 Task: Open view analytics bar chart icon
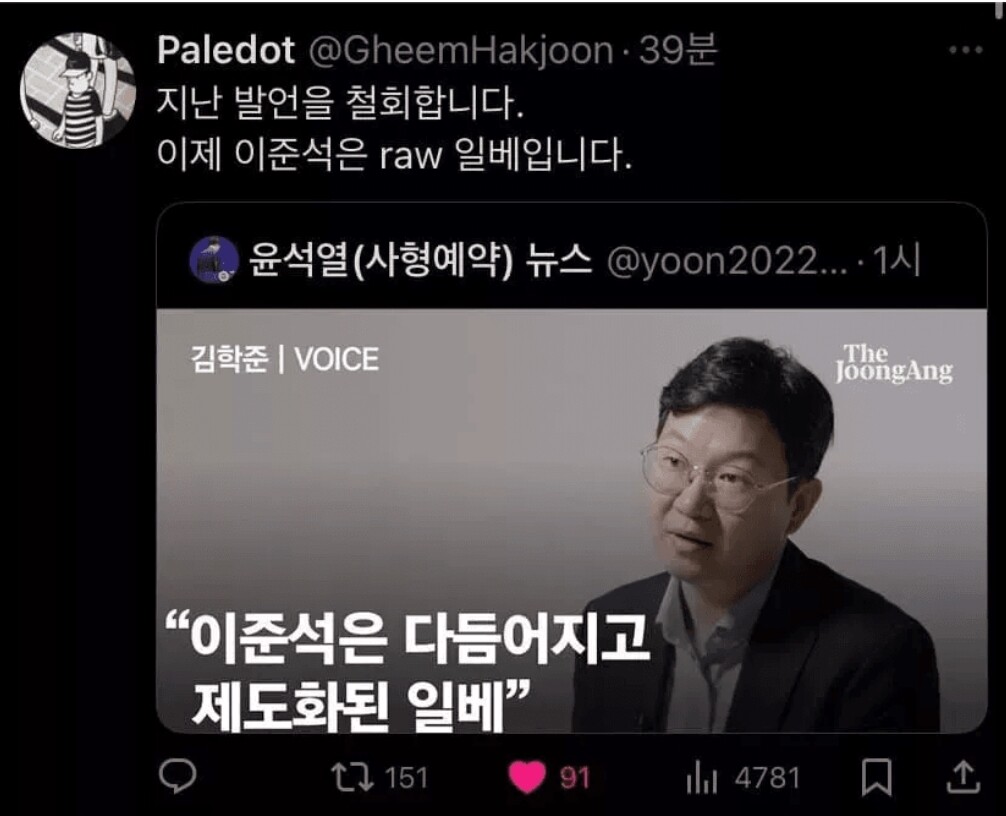click(x=701, y=778)
